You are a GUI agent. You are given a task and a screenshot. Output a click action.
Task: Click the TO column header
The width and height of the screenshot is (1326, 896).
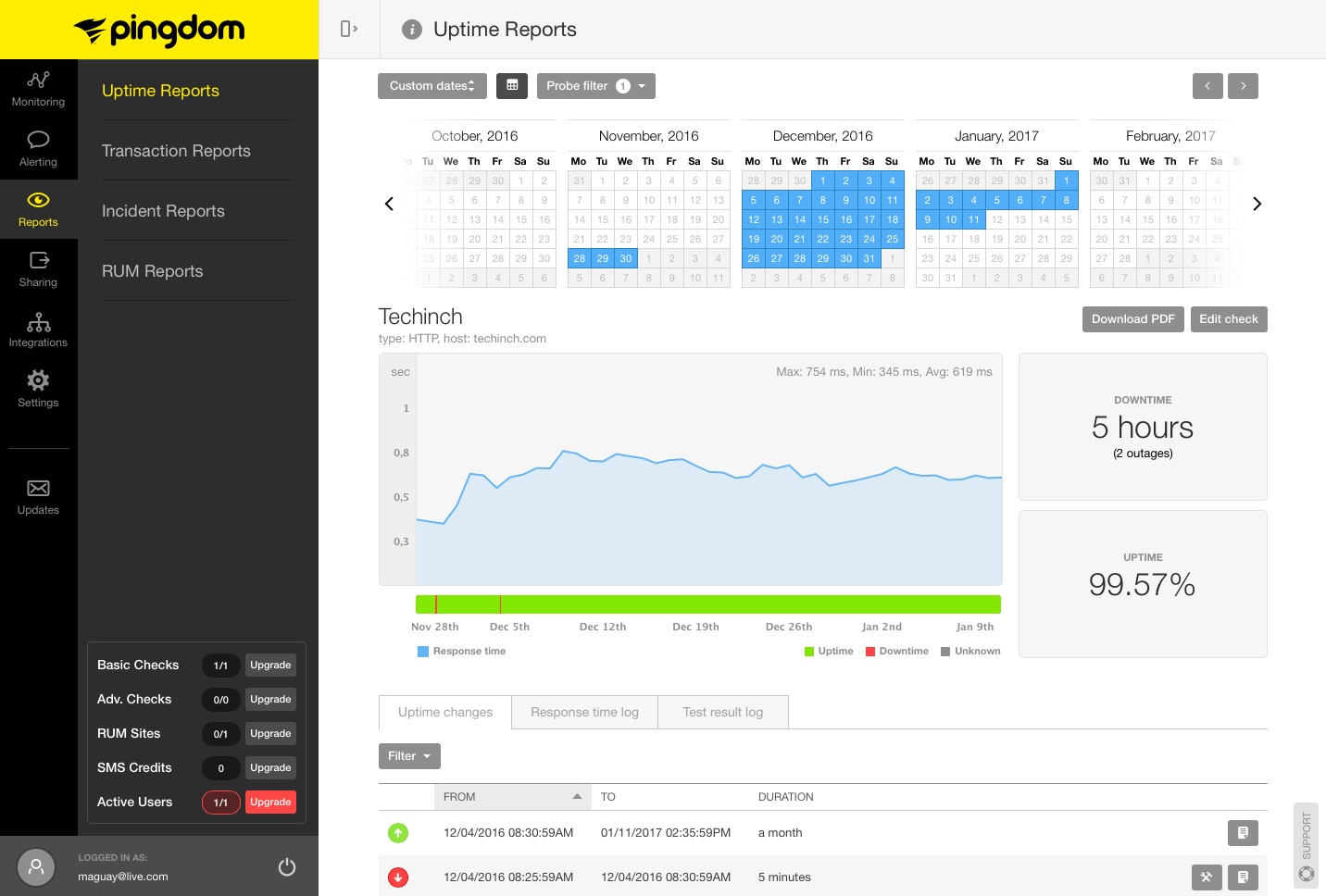point(608,797)
